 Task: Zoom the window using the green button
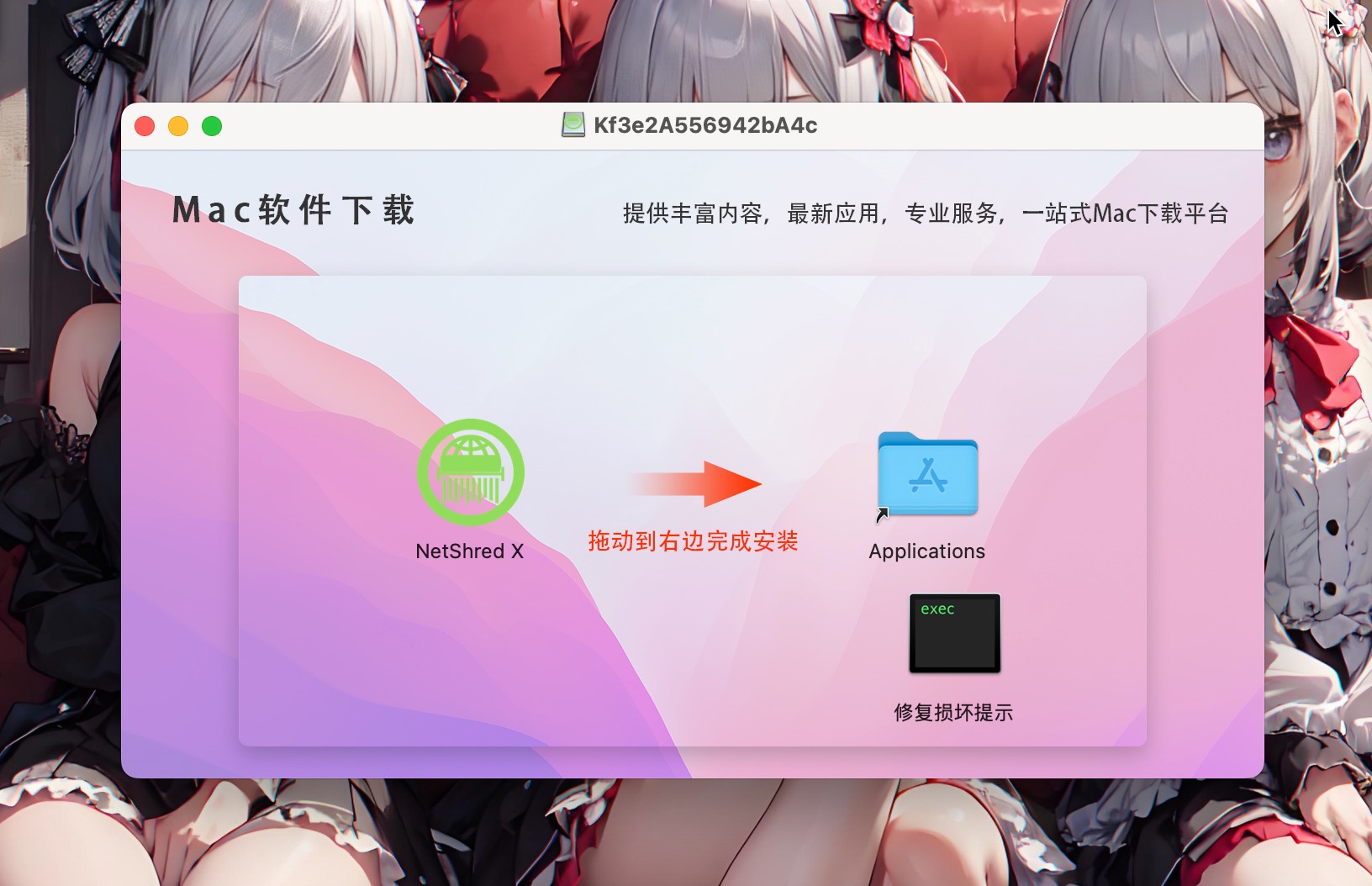coord(212,126)
